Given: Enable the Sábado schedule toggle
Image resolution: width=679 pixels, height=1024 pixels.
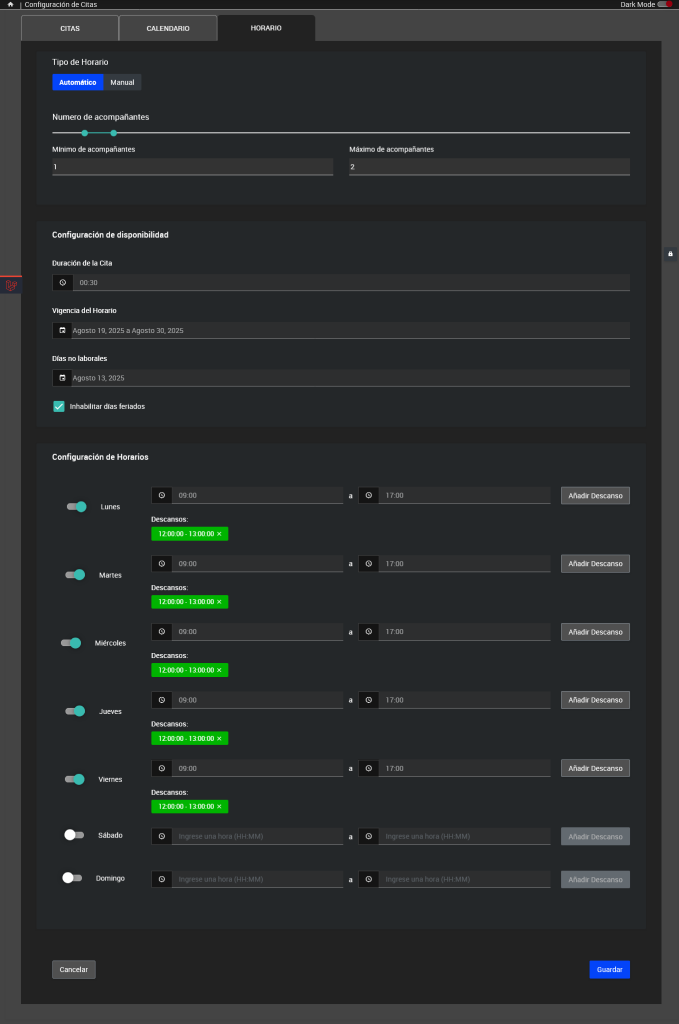Looking at the screenshot, I should [x=72, y=834].
